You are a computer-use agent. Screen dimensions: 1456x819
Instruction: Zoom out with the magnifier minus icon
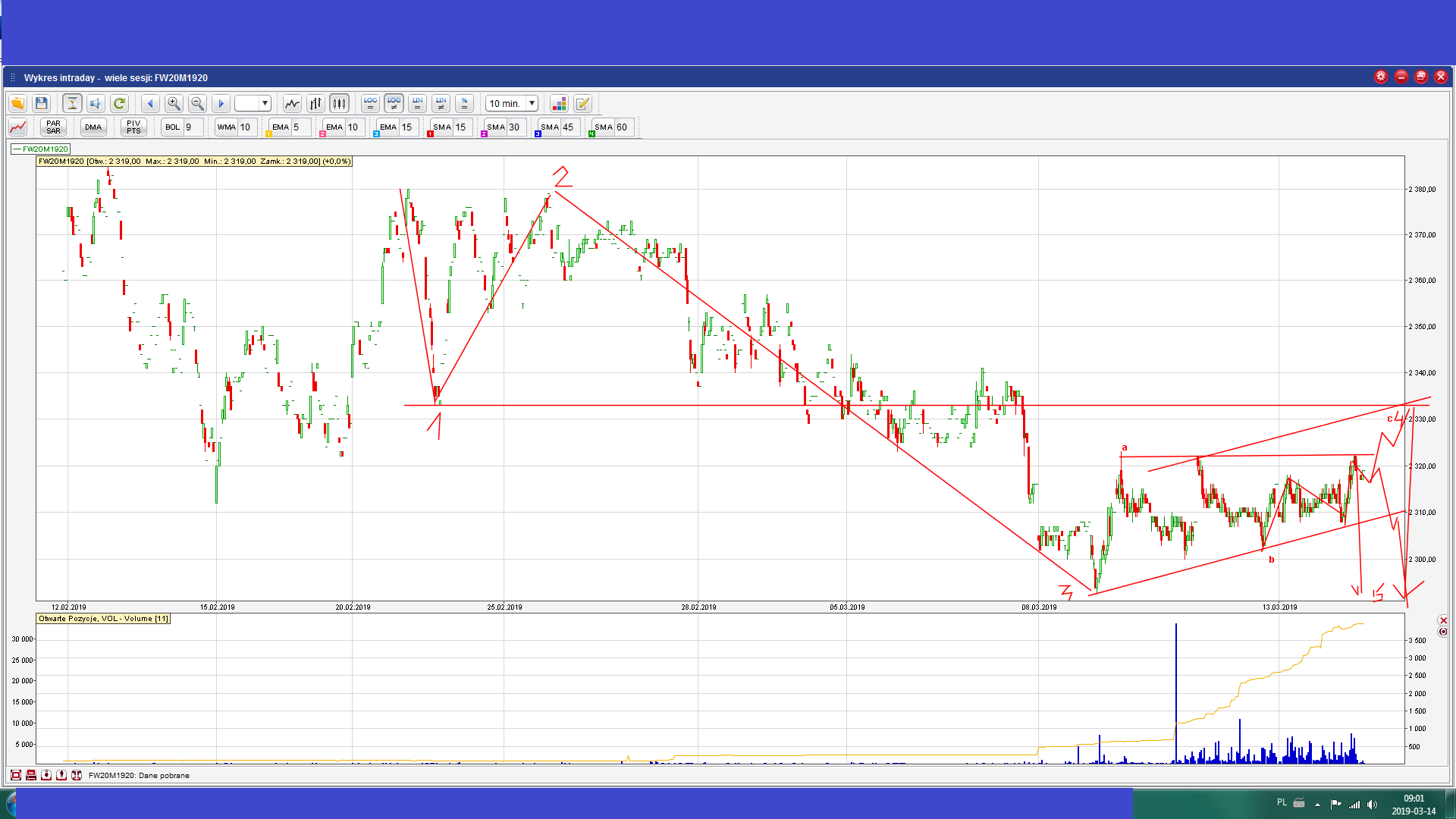(197, 104)
